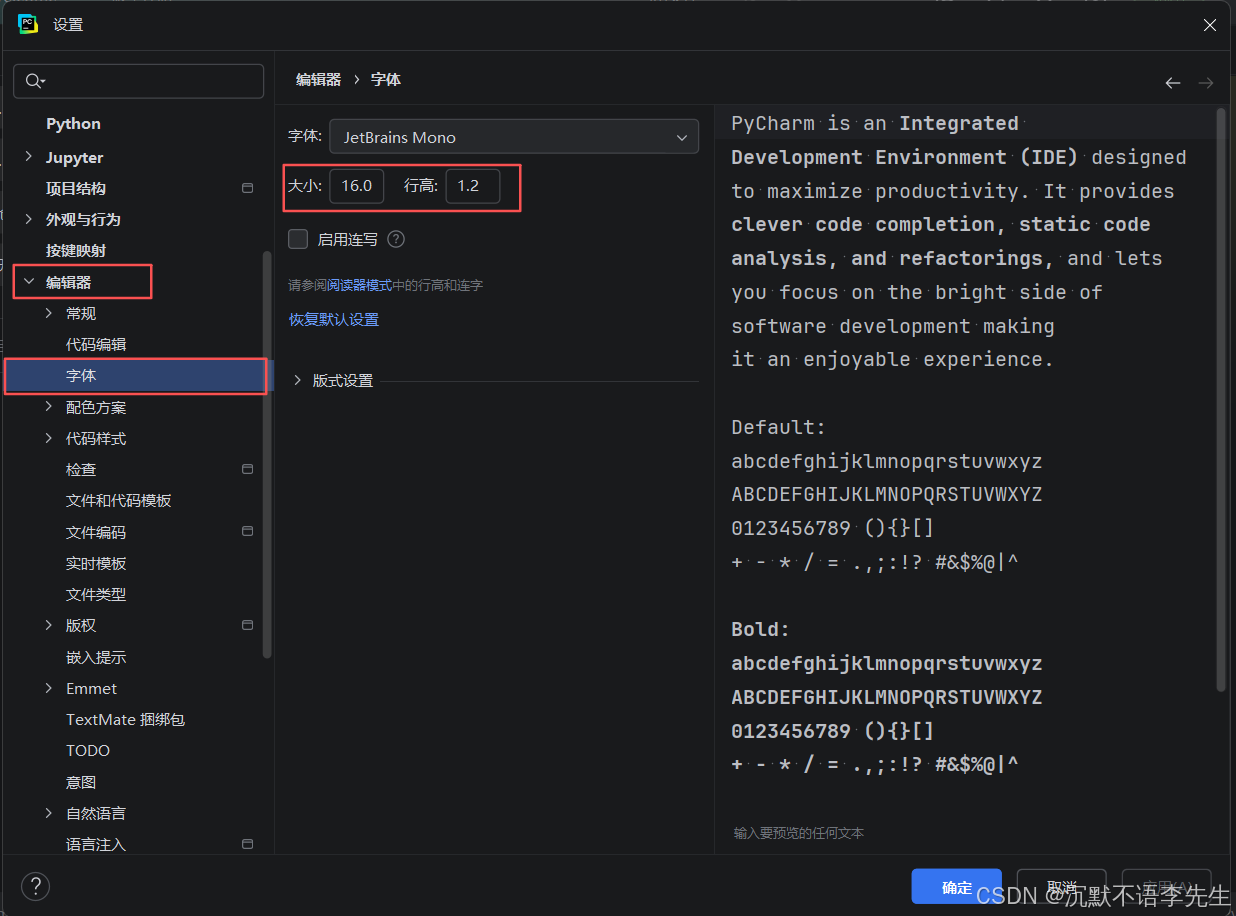1236x916 pixels.
Task: Click the settings tree vertical scrollbar
Action: (x=267, y=454)
